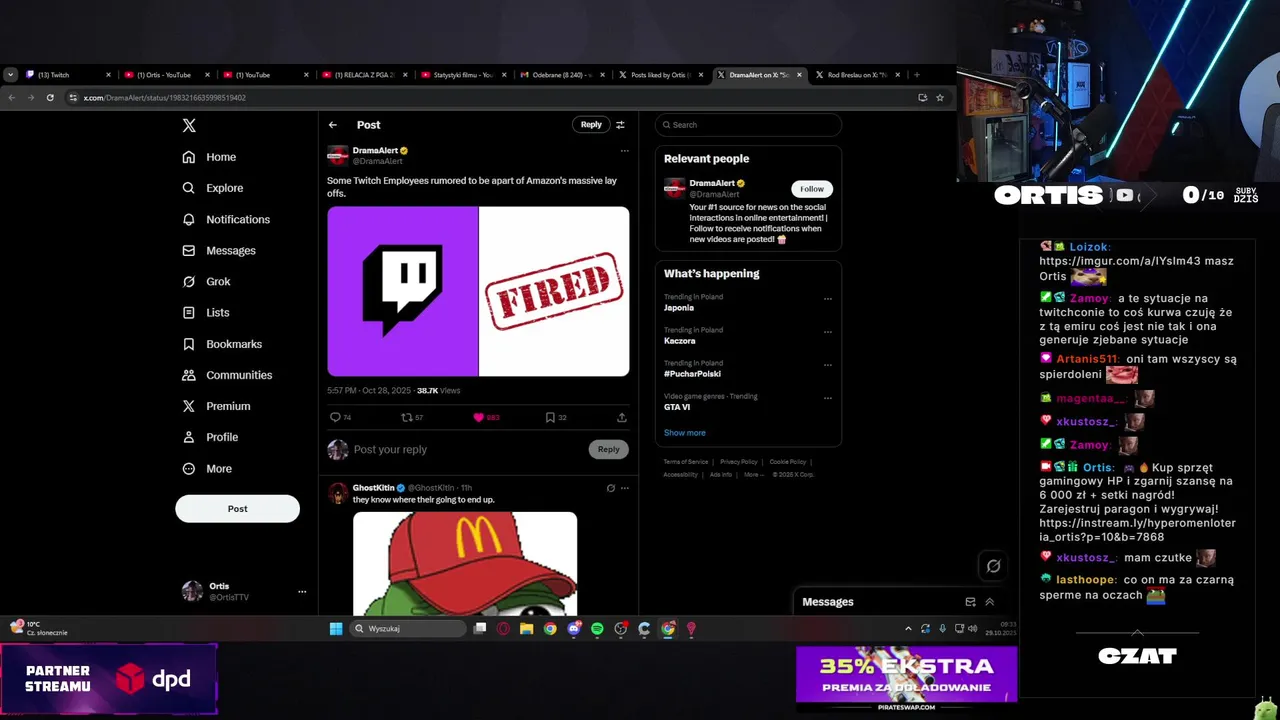Click the floating Grok button
The width and height of the screenshot is (1280, 720).
click(993, 566)
